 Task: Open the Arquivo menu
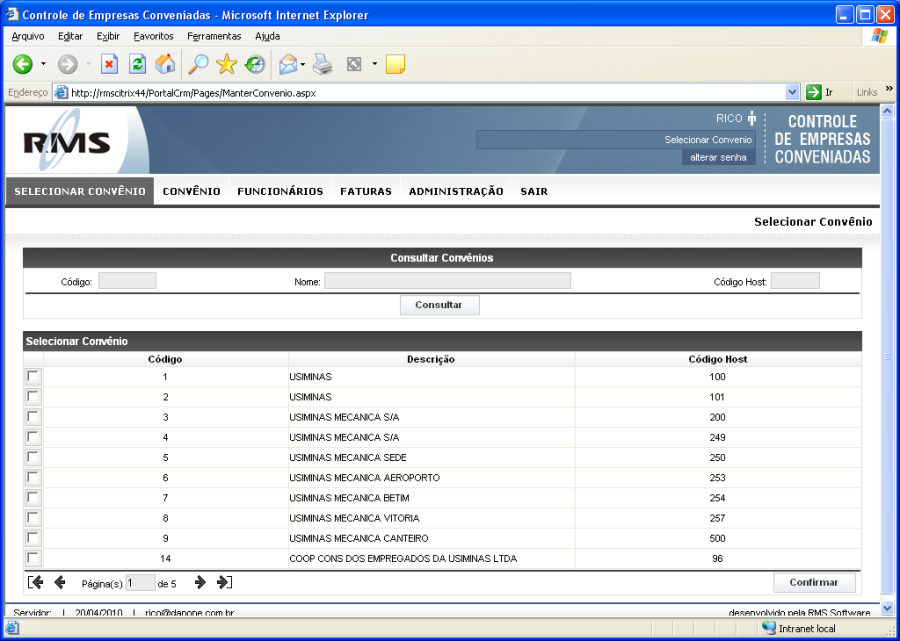coord(28,36)
